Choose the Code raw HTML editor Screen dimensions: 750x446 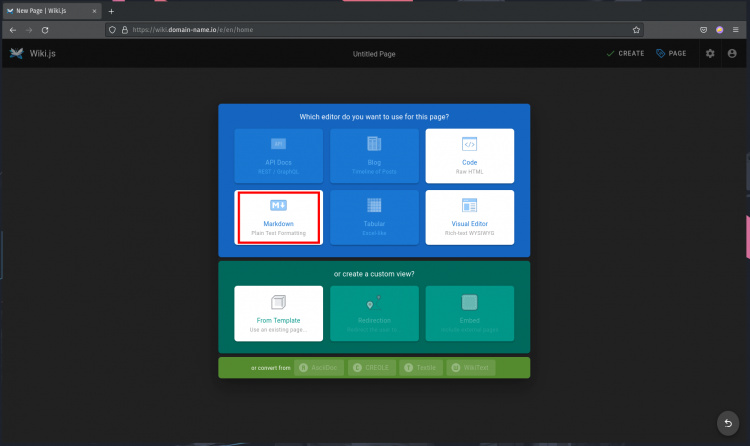point(469,155)
